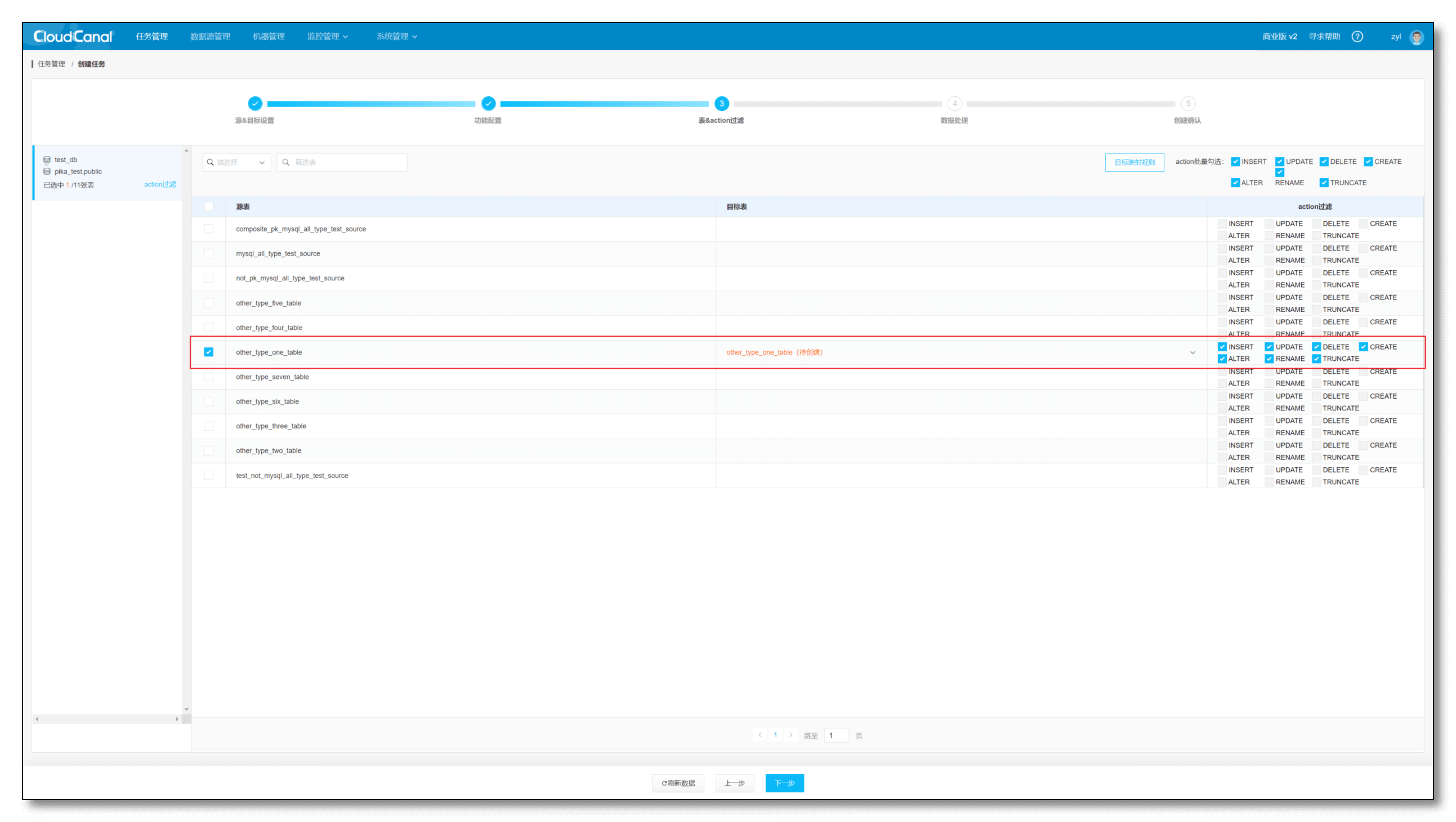Uncheck TRUNCATE for other_type_one_table
This screenshot has width=1456, height=822.
coord(1316,358)
